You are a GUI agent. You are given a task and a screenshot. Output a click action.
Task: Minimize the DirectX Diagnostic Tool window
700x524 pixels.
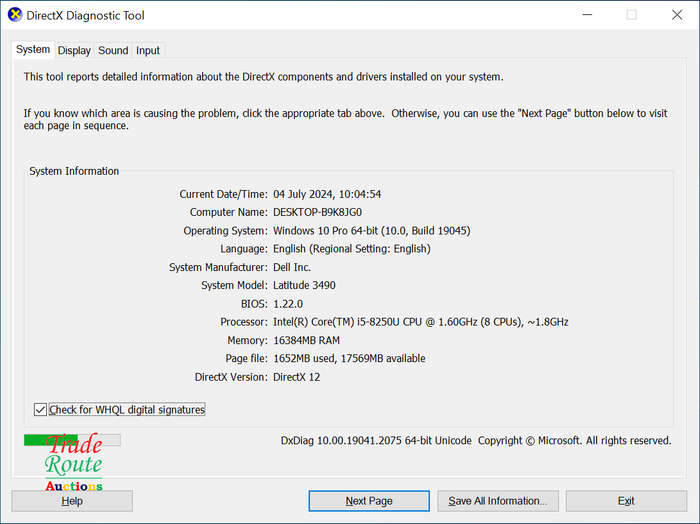pos(588,15)
